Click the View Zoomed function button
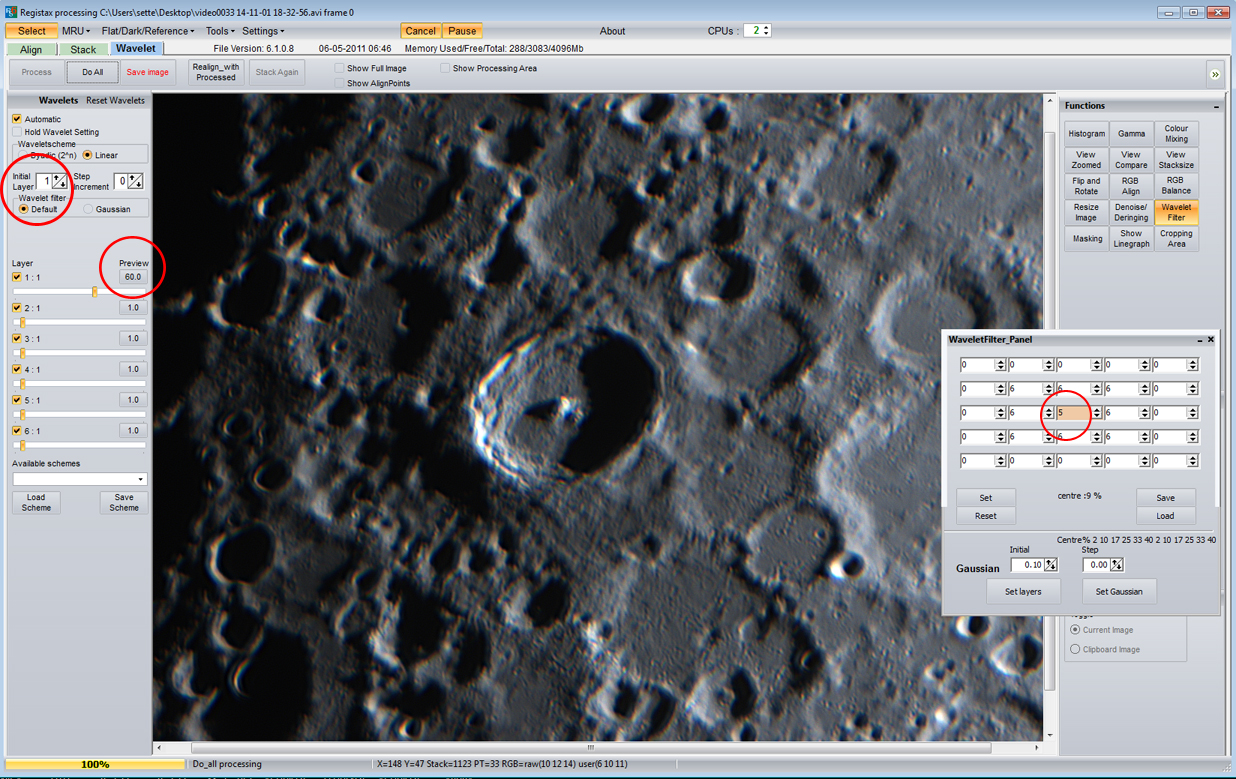The image size is (1236, 779). pyautogui.click(x=1086, y=160)
